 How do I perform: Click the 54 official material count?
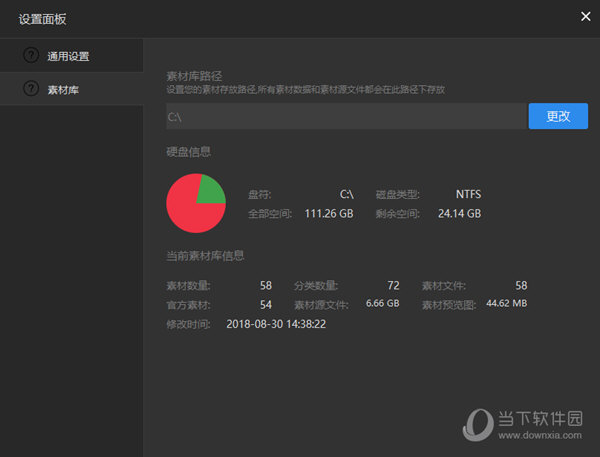coord(266,305)
